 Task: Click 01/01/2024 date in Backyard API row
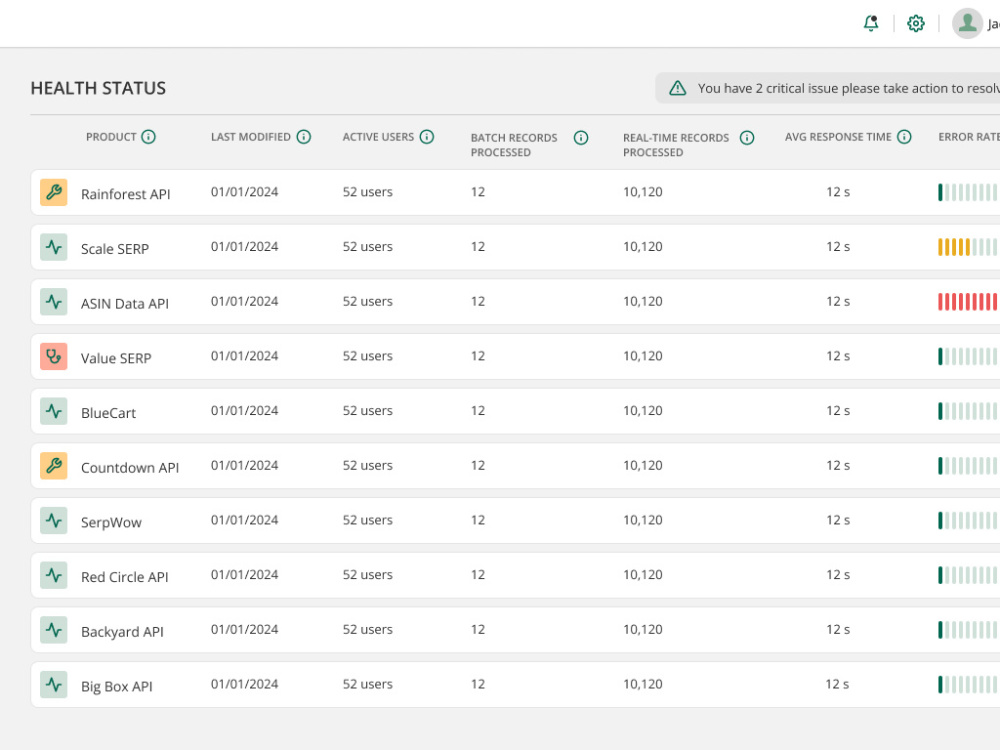pyautogui.click(x=245, y=630)
